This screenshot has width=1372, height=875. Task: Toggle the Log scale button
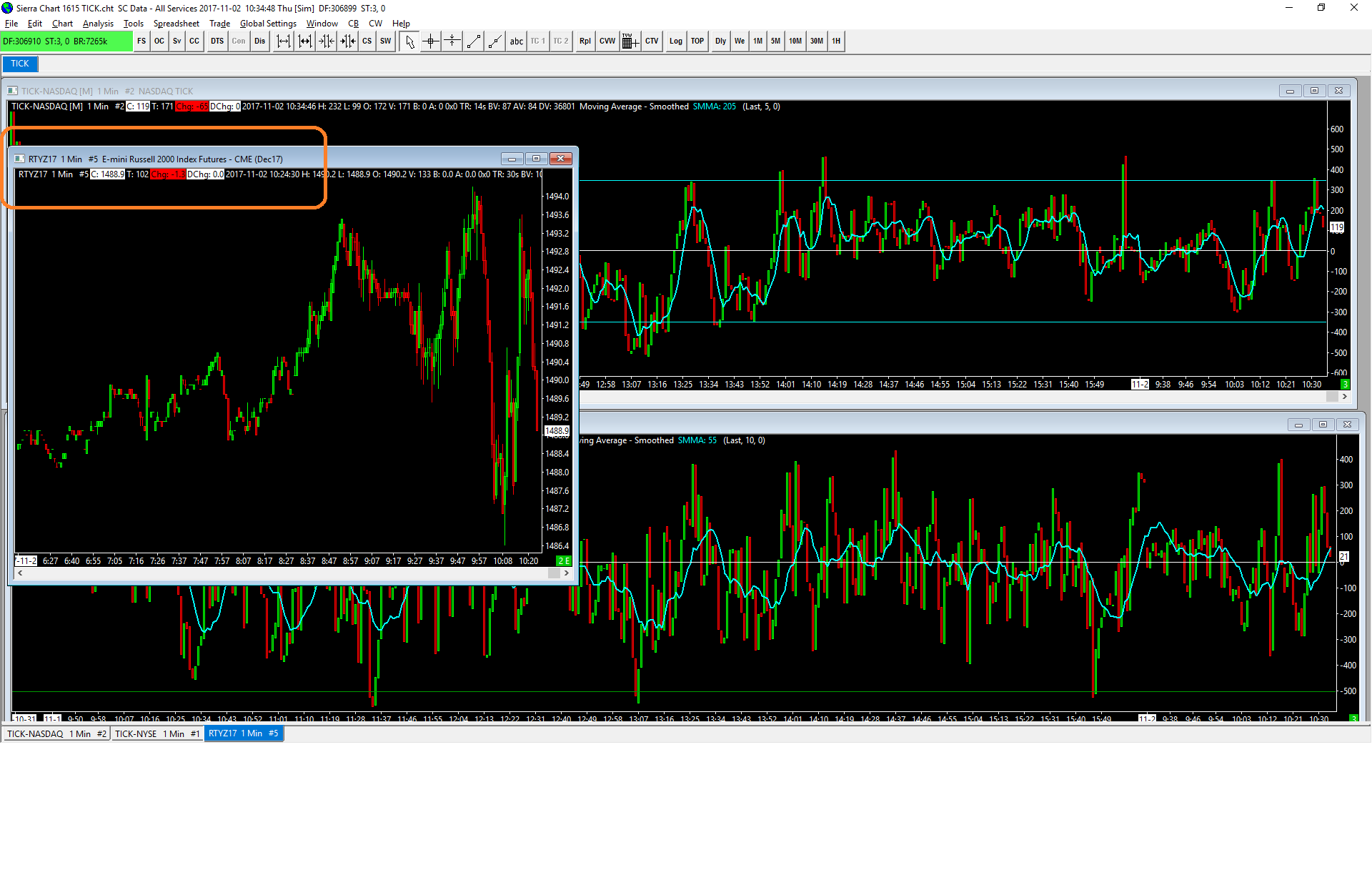pyautogui.click(x=675, y=41)
